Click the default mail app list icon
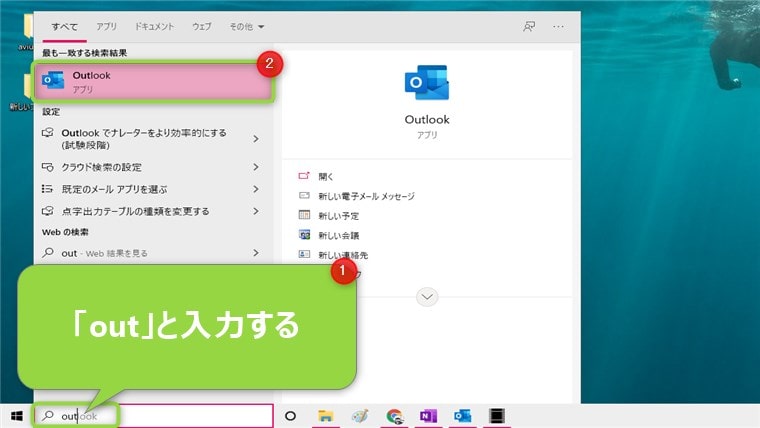Screen dimensions: 760x428 (x=48, y=189)
